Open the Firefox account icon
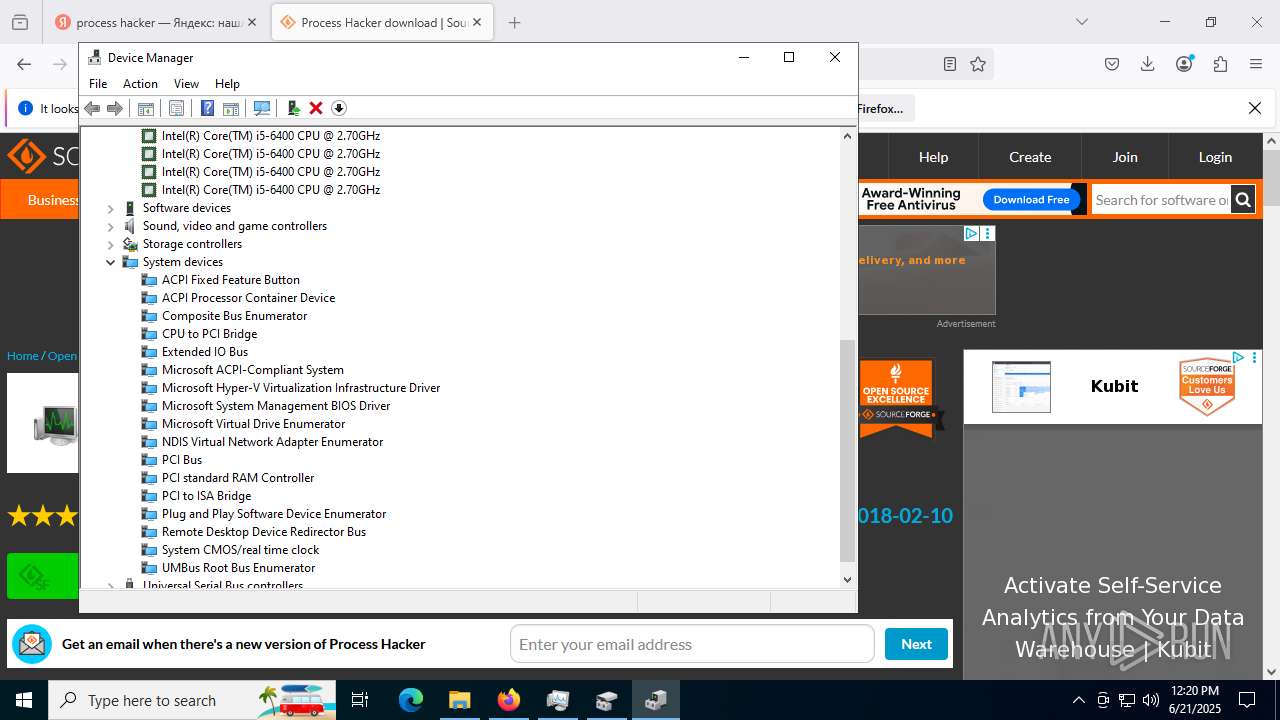 click(1185, 64)
